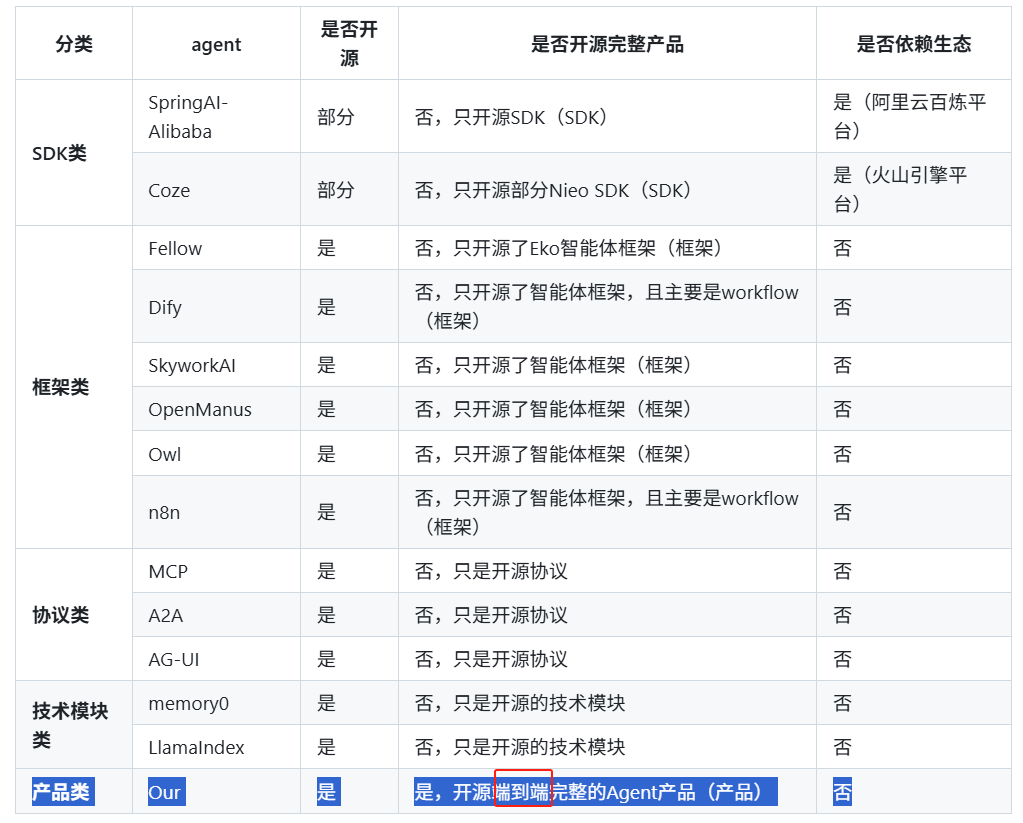The image size is (1023, 823).
Task: Select 是 in the n8n row
Action: pos(326,512)
